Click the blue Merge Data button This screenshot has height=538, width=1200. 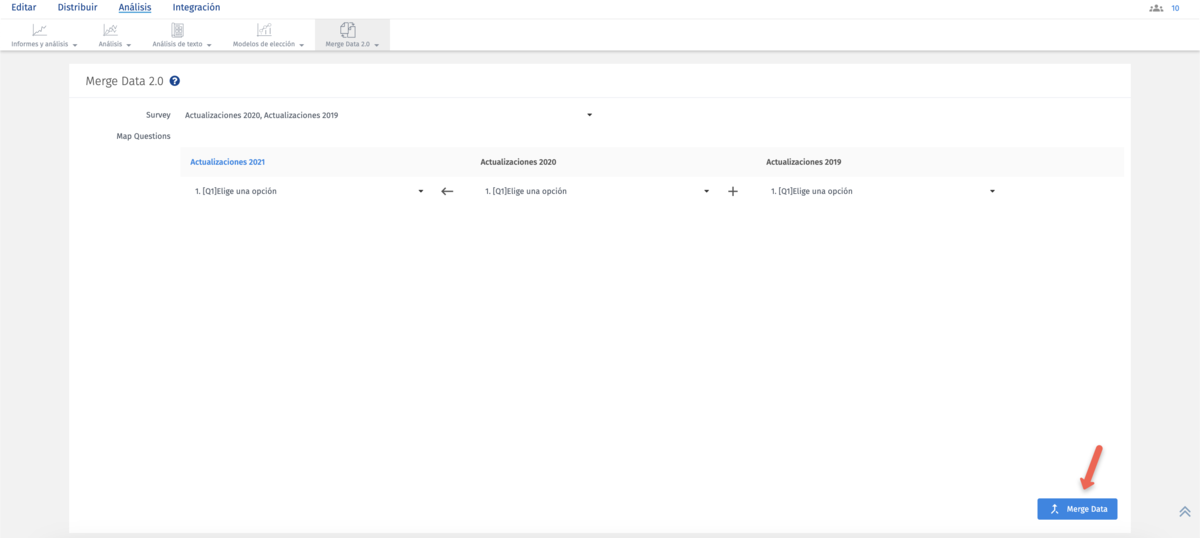coord(1077,509)
